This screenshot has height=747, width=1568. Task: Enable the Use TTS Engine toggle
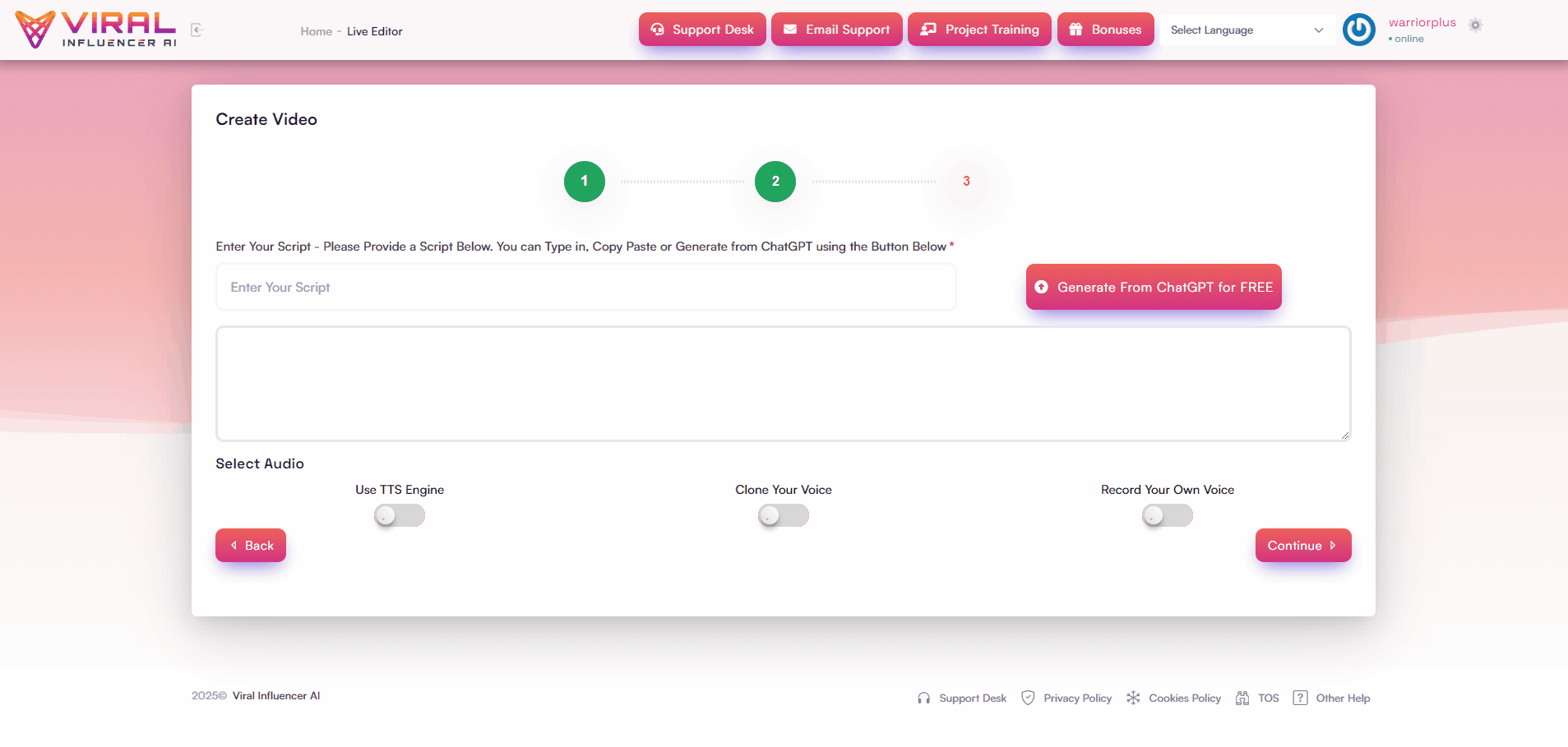point(400,515)
